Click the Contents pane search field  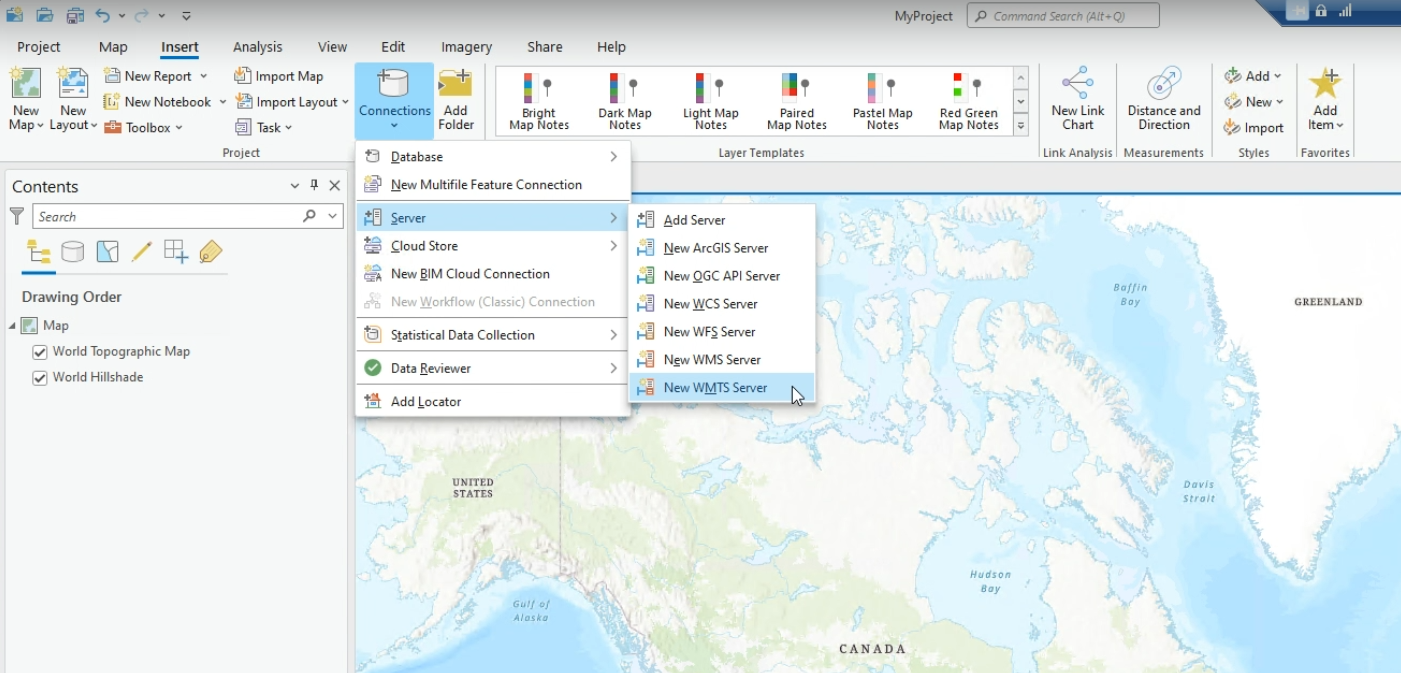(170, 217)
